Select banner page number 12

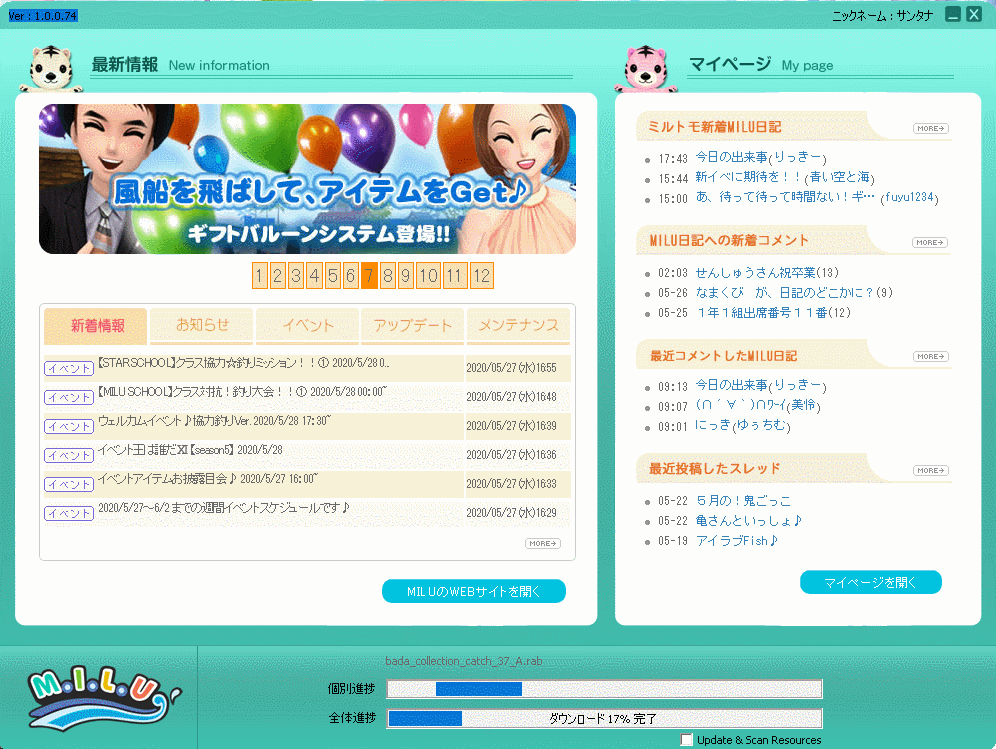point(481,276)
